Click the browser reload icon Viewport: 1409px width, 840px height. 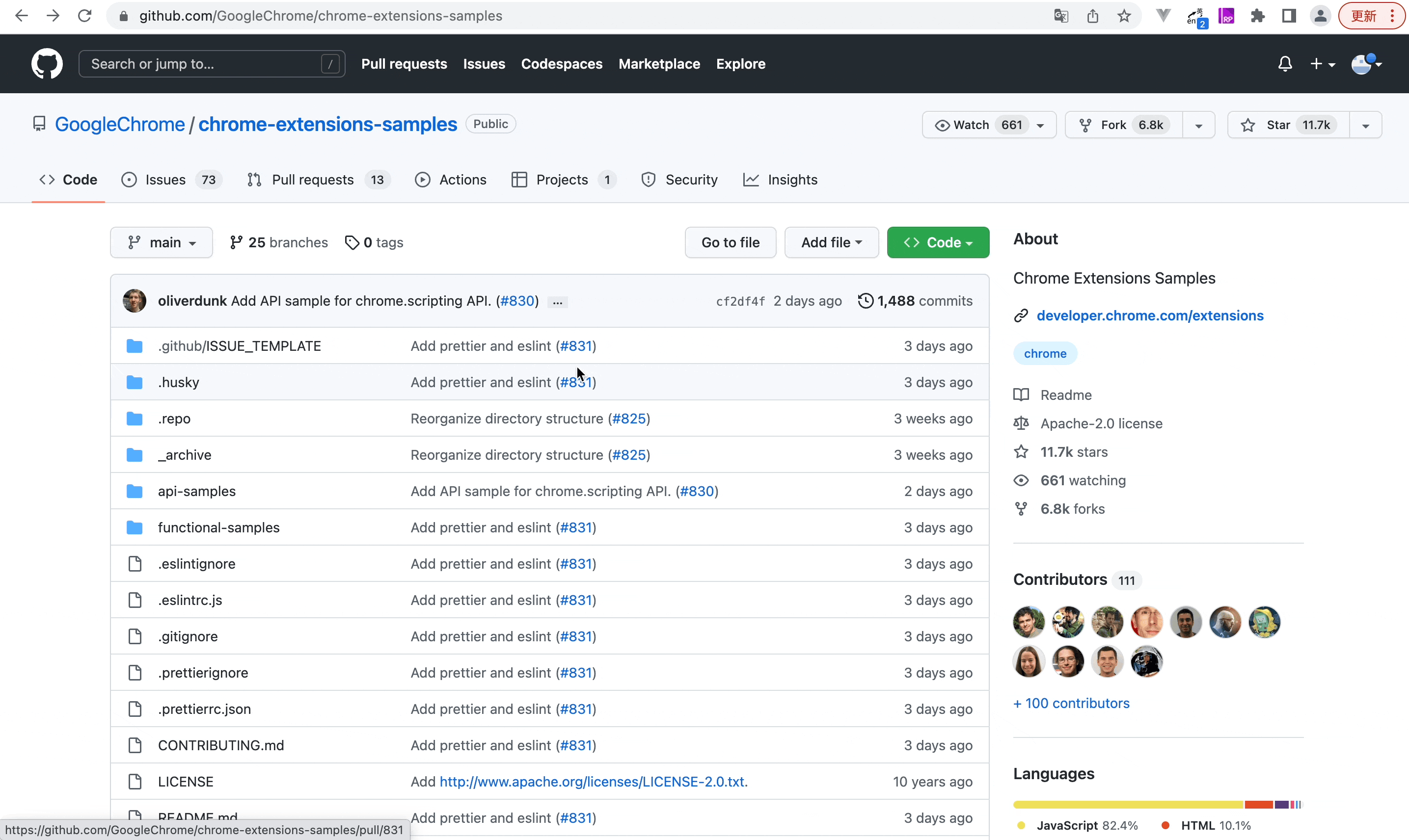coord(84,16)
